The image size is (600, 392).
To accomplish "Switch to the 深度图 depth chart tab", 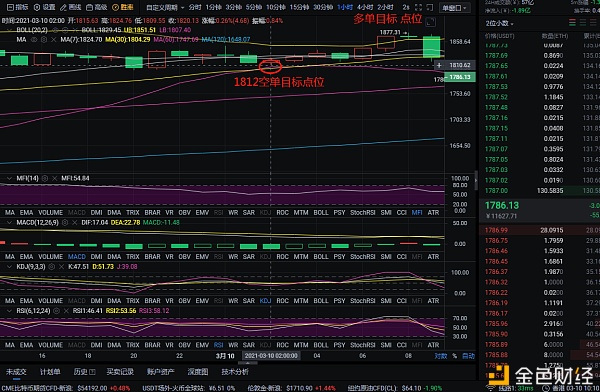I will pyautogui.click(x=198, y=372).
